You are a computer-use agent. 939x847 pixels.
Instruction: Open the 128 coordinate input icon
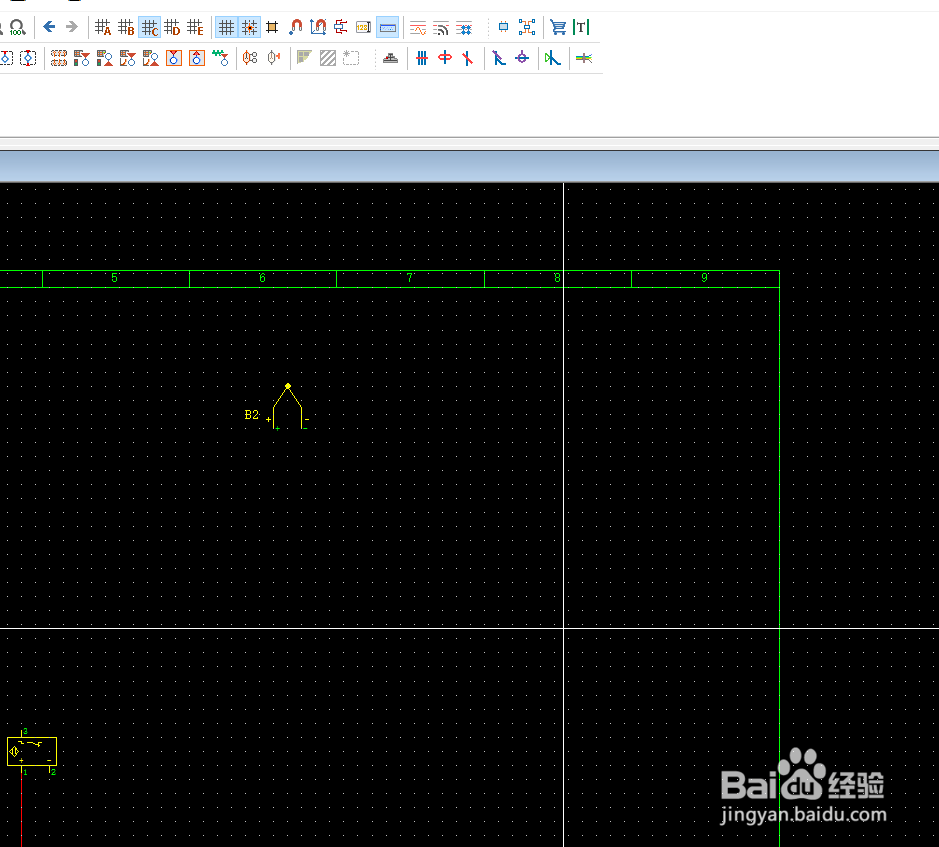coord(364,27)
